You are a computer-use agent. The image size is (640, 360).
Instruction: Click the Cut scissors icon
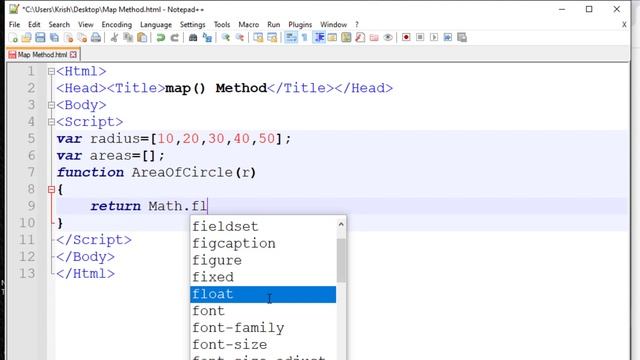[x=114, y=38]
